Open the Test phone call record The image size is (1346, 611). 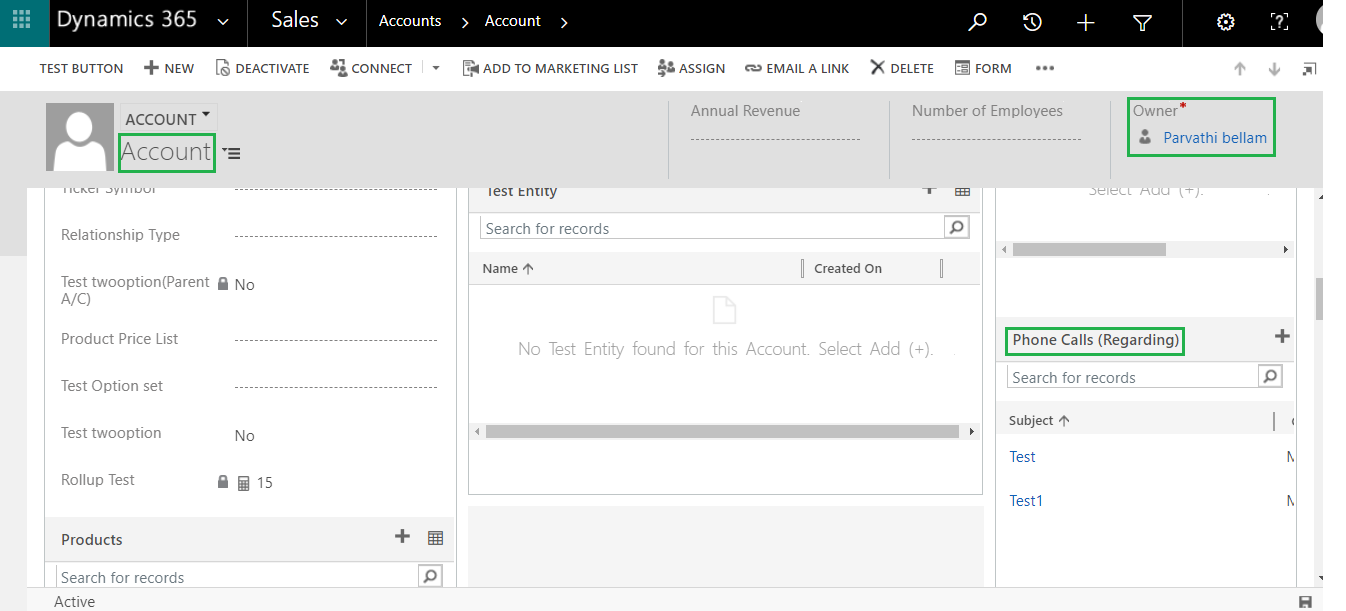coord(1022,457)
